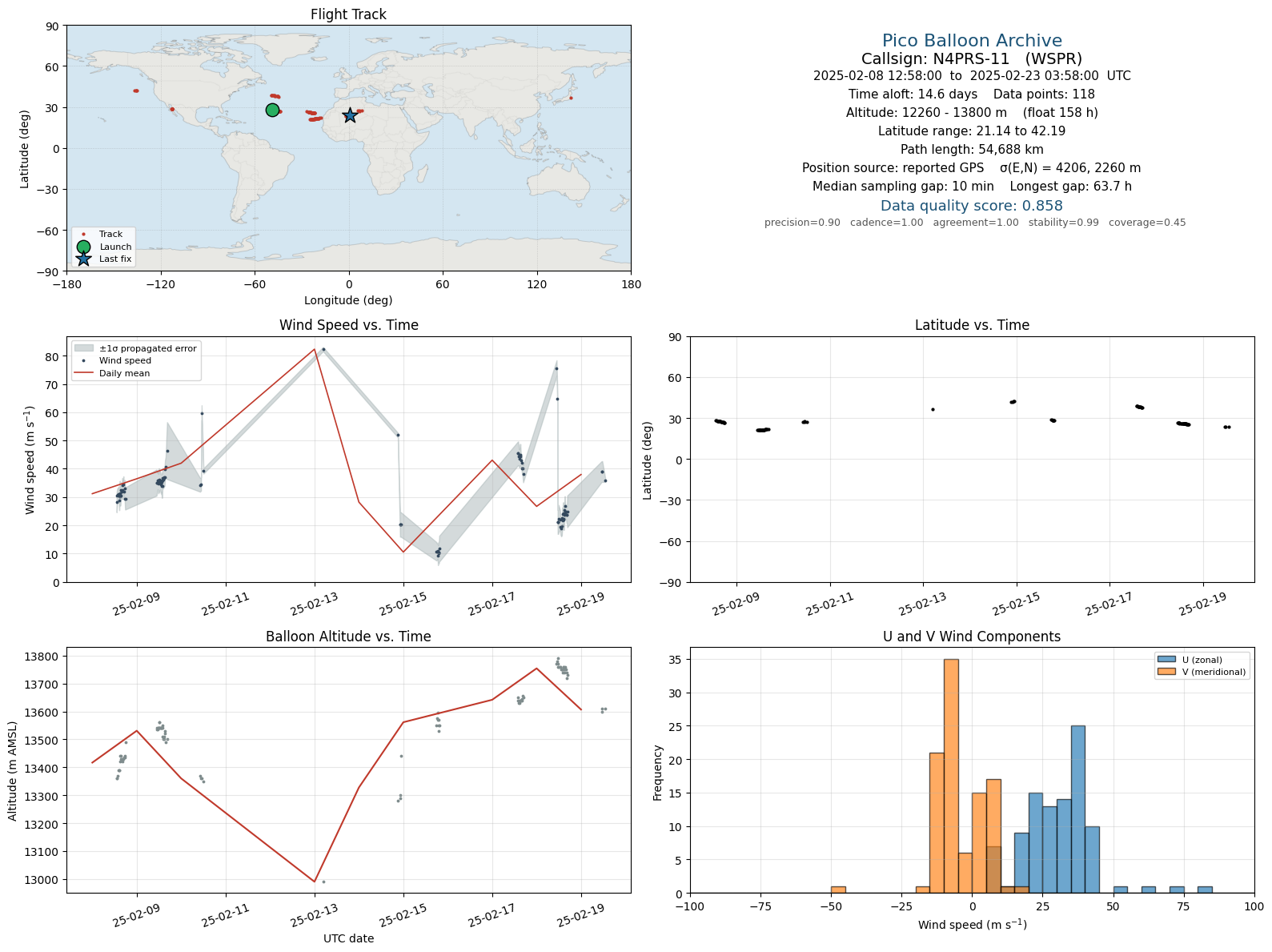Click the Launch circle in the Flight Track legend
Image resolution: width=1272 pixels, height=952 pixels.
point(83,247)
